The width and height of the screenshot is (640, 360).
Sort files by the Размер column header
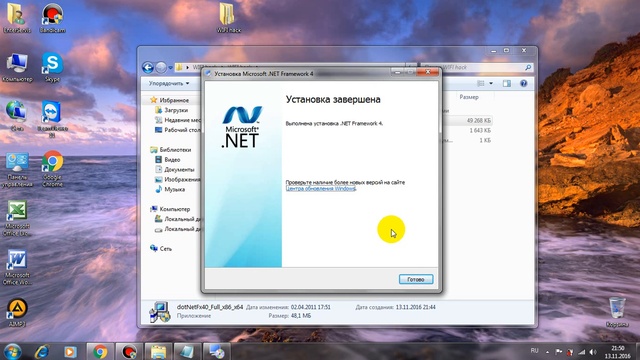[x=469, y=97]
